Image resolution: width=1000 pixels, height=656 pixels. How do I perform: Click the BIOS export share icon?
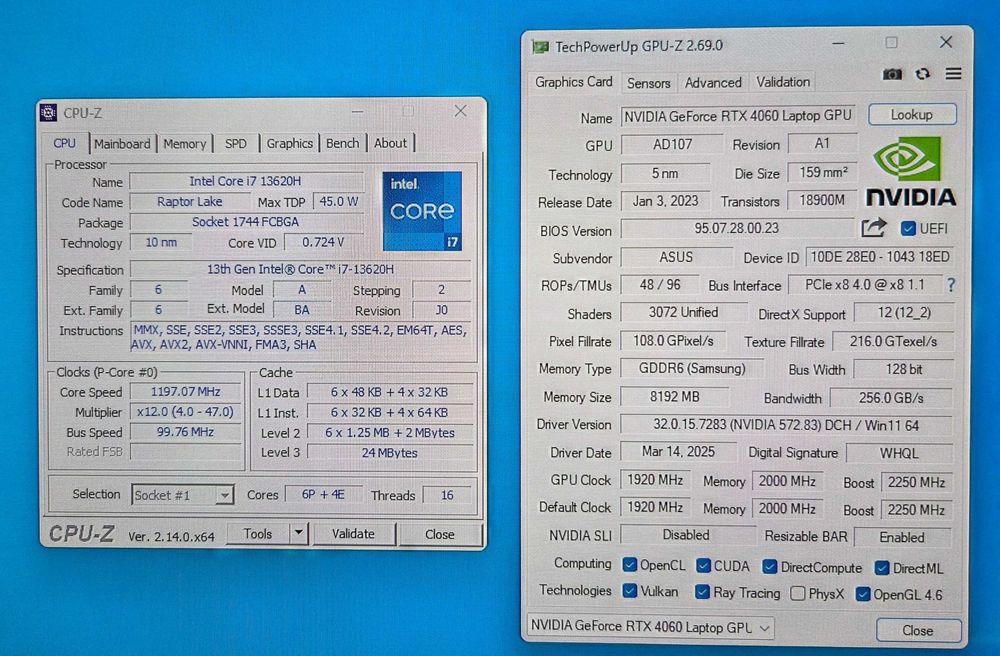tap(874, 228)
